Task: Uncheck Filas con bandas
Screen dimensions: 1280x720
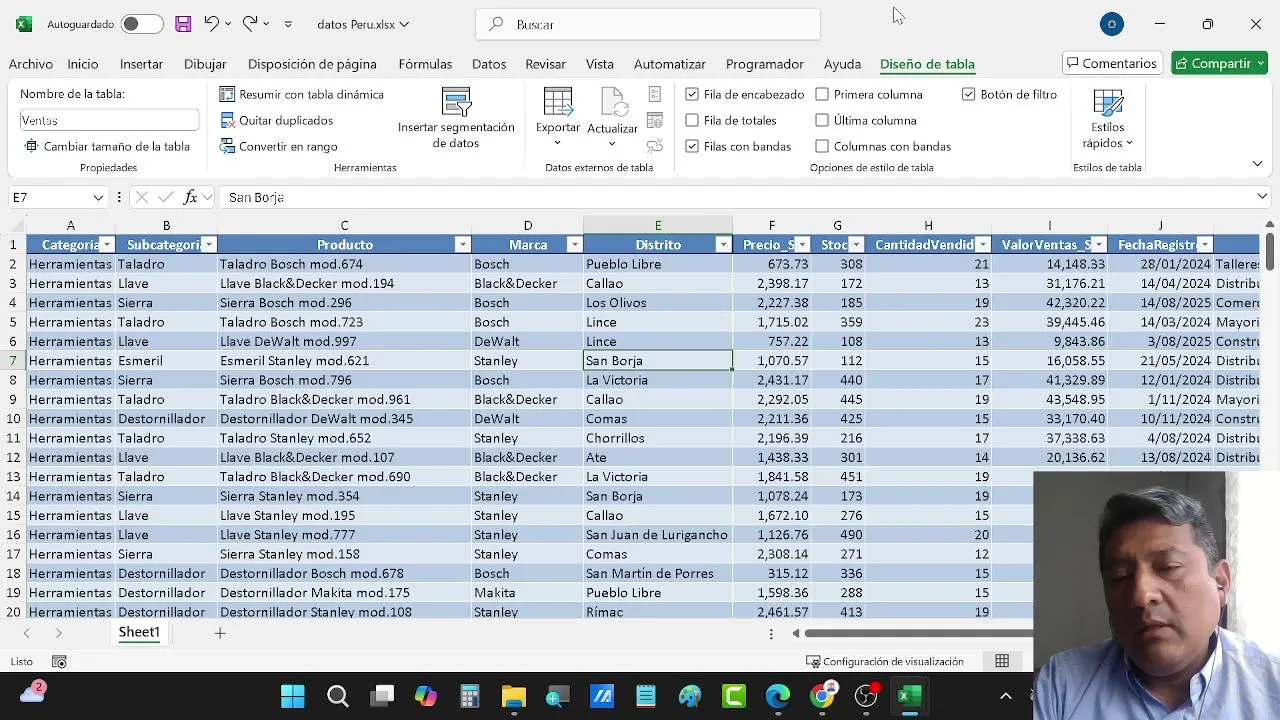Action: pyautogui.click(x=692, y=146)
